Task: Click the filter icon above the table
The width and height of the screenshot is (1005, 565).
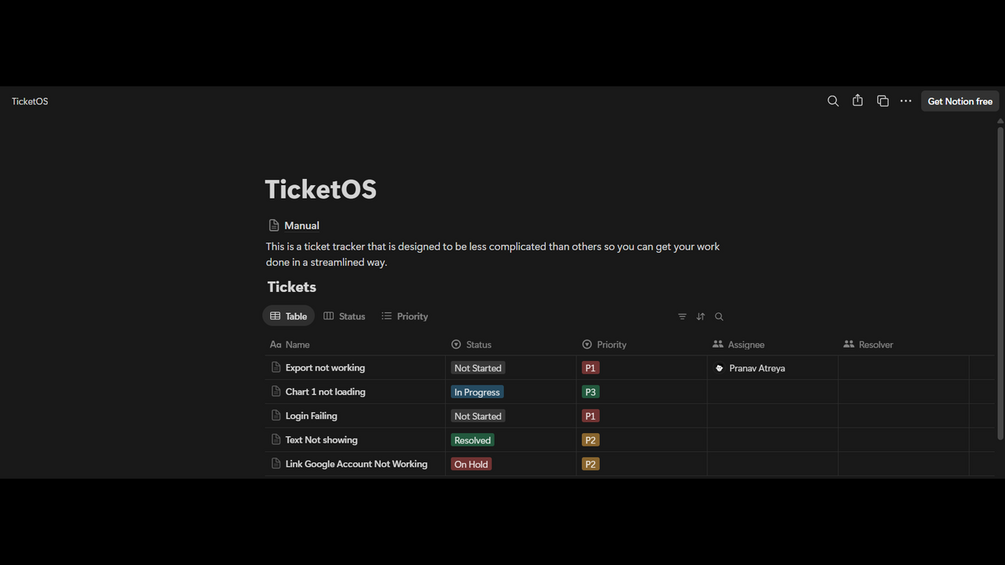Action: 682,317
